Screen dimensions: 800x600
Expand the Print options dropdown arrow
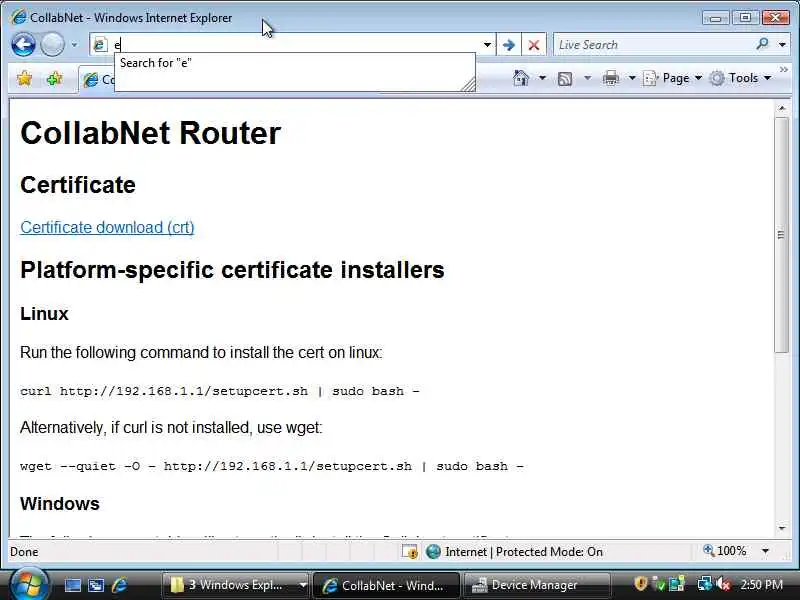(632, 78)
